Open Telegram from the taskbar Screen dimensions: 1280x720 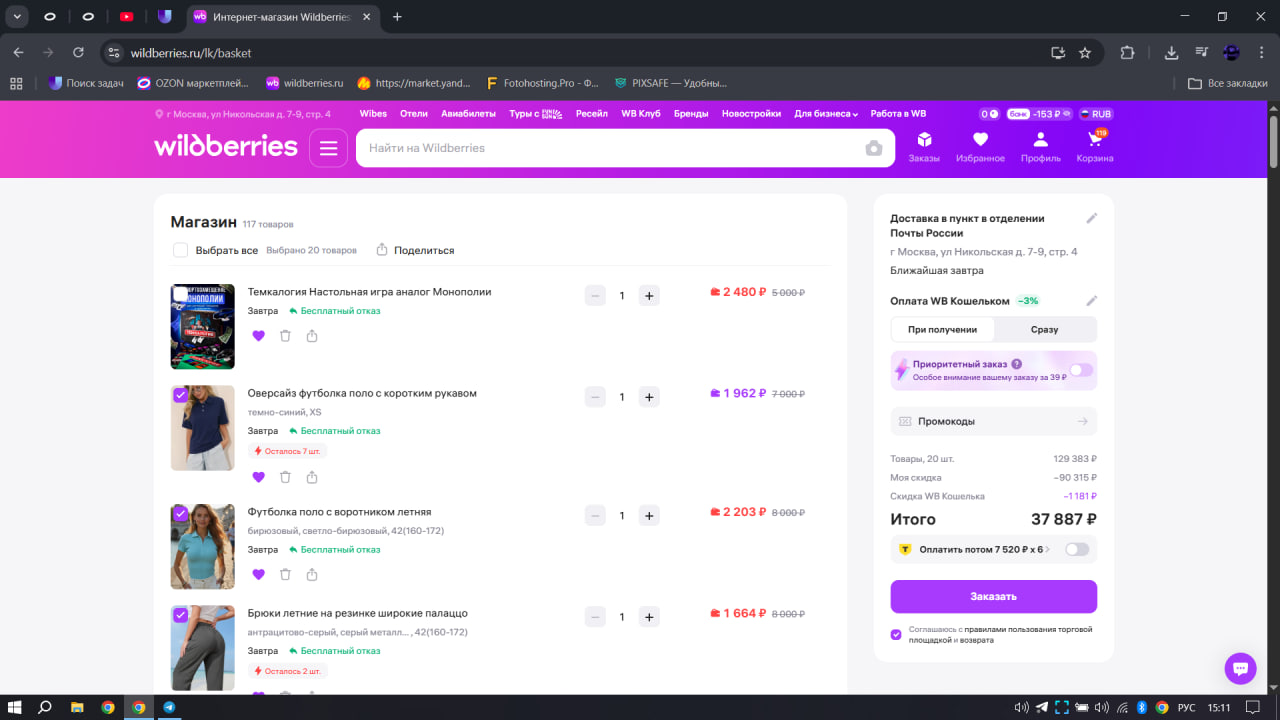169,707
